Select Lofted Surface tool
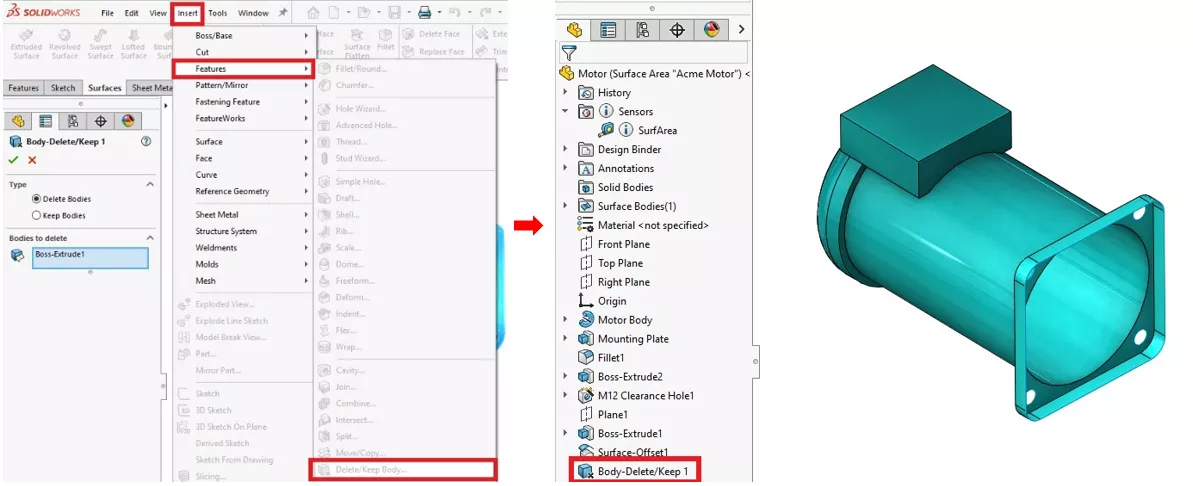1193x486 pixels. (x=133, y=44)
